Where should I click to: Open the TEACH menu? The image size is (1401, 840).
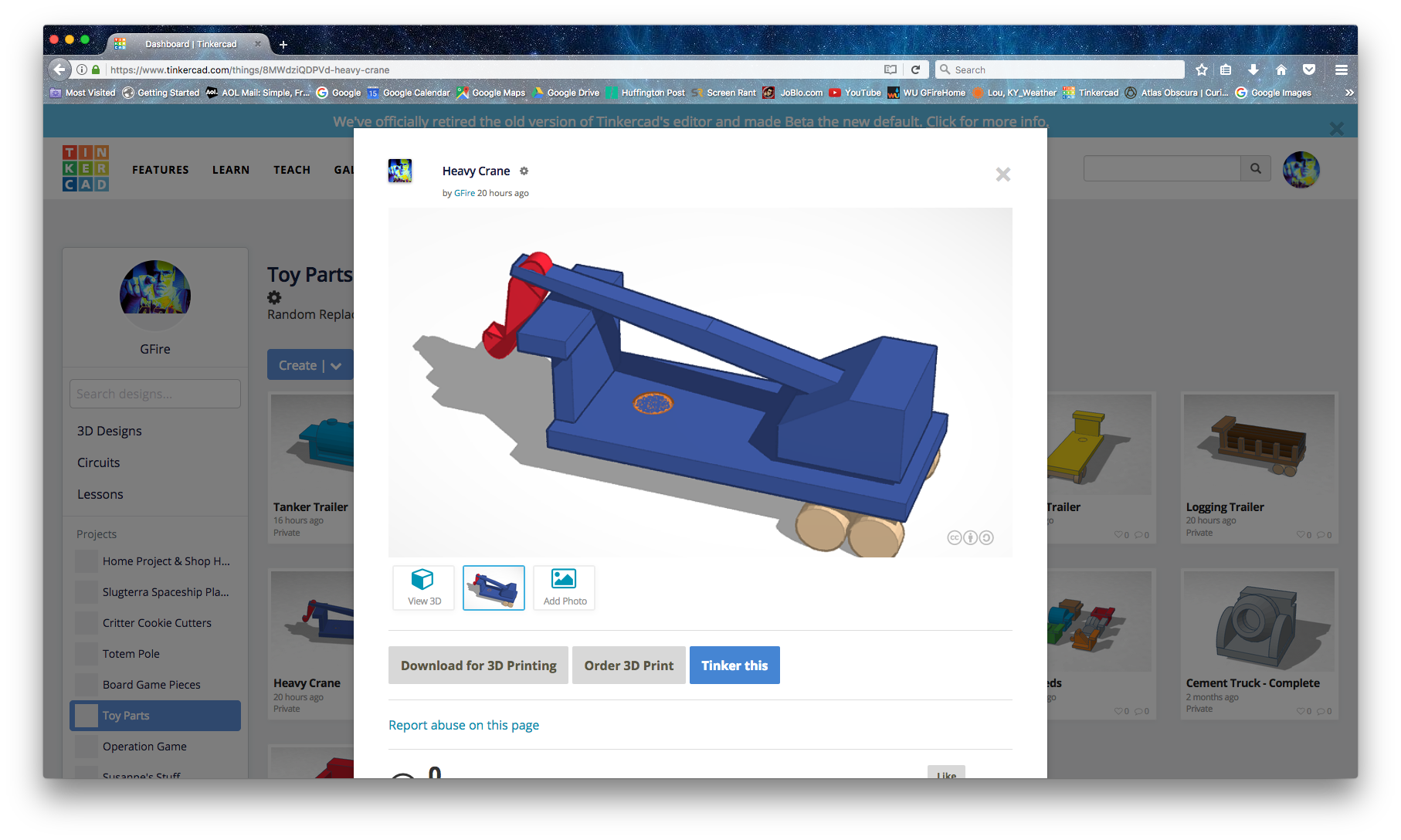click(292, 170)
